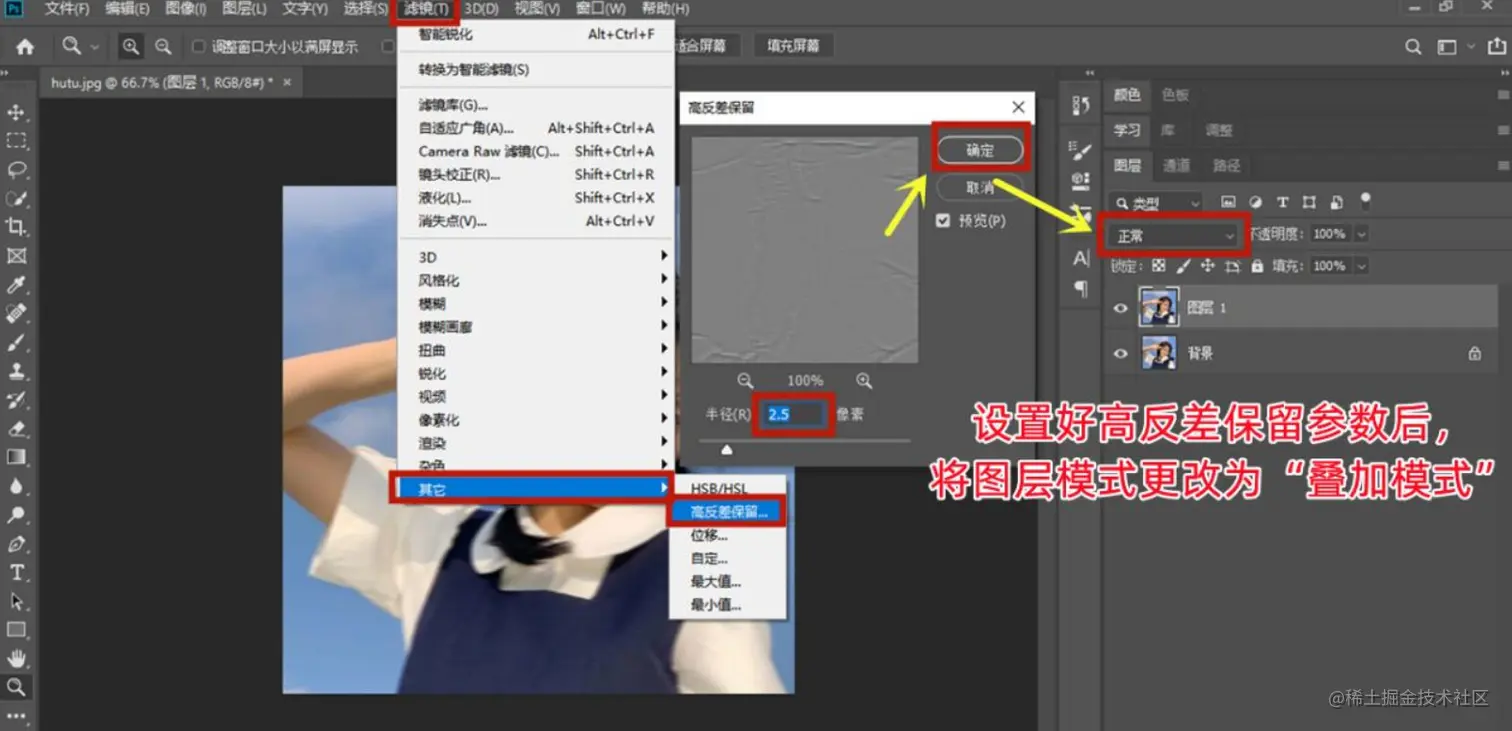This screenshot has width=1512, height=731.
Task: Lock position icon in layers panel
Action: coord(1208,266)
